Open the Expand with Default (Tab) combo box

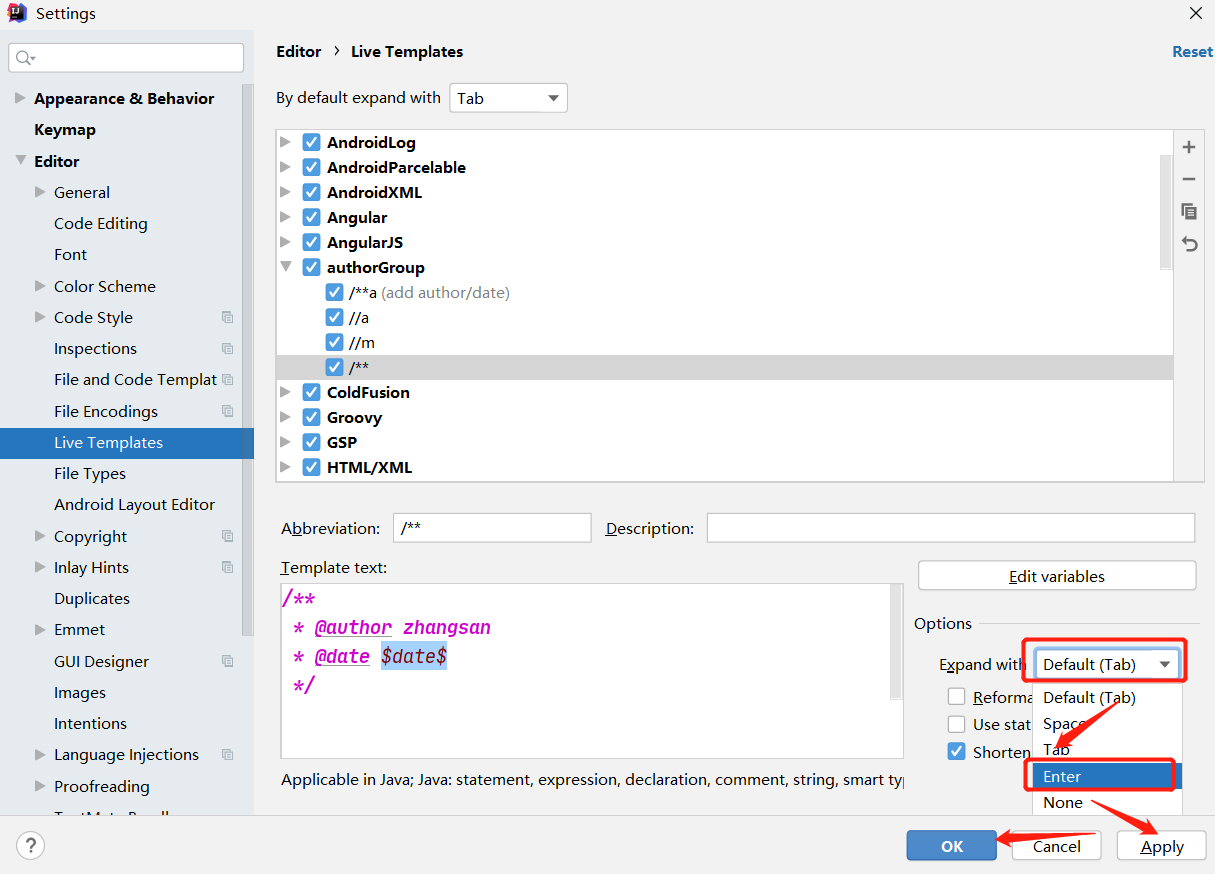[x=1106, y=664]
